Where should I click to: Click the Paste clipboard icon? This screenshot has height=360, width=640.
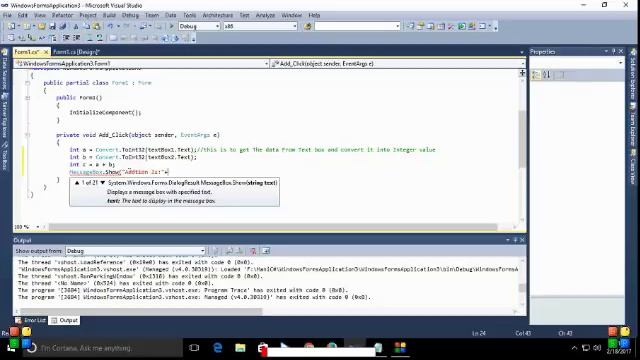tap(97, 26)
